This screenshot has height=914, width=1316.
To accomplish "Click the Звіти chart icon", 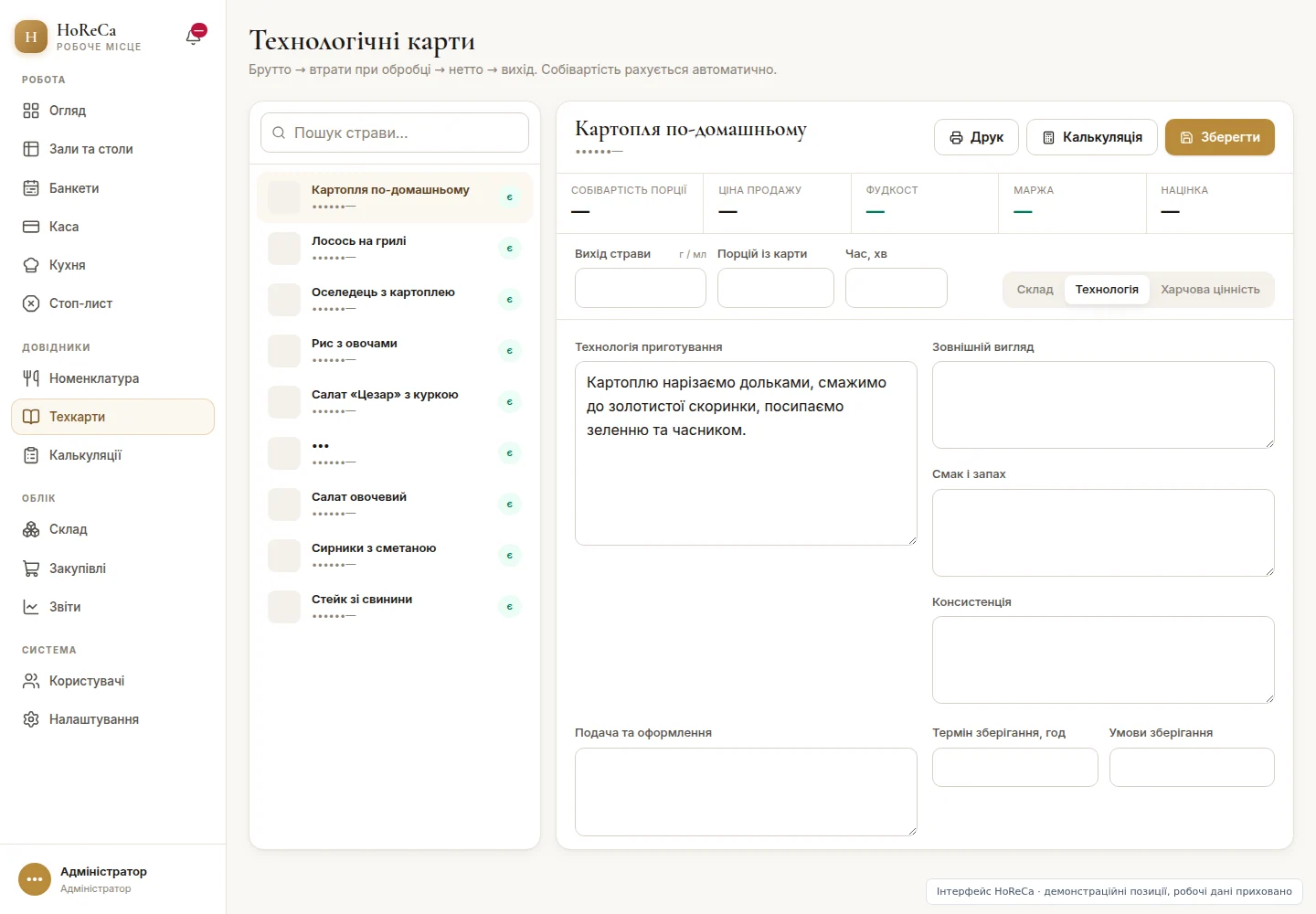I will 31,607.
